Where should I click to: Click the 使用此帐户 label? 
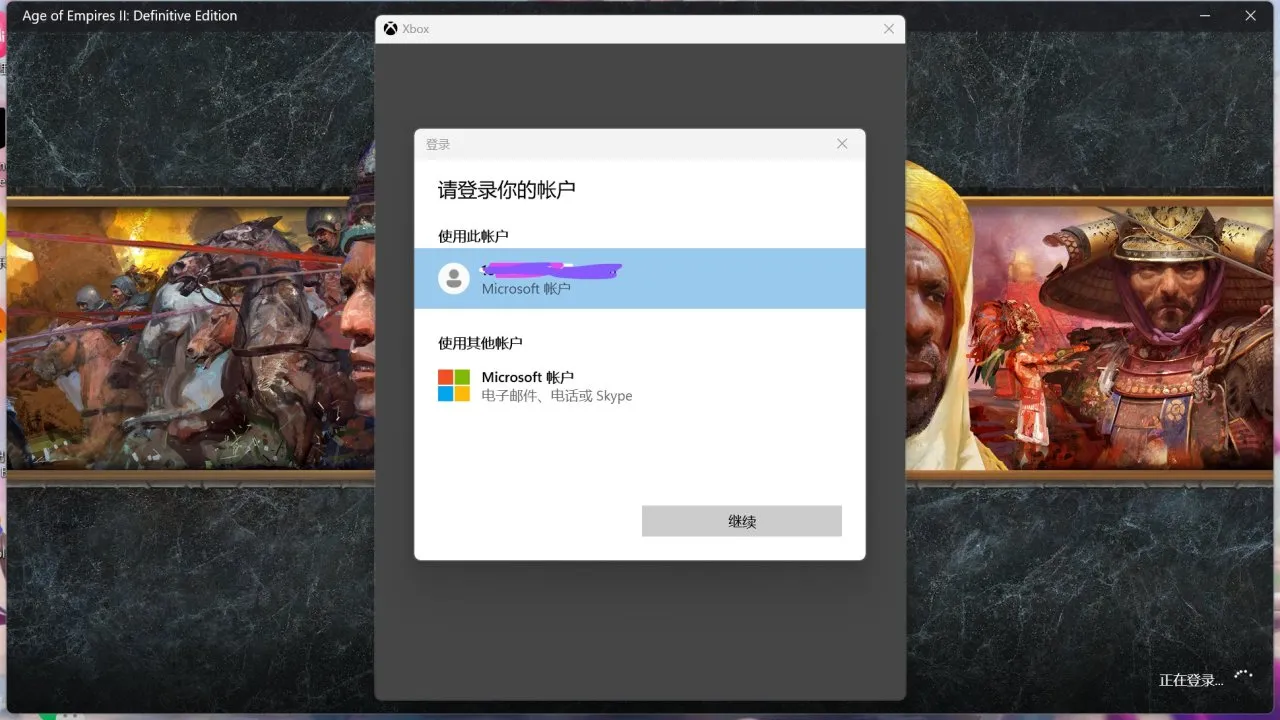(x=473, y=236)
